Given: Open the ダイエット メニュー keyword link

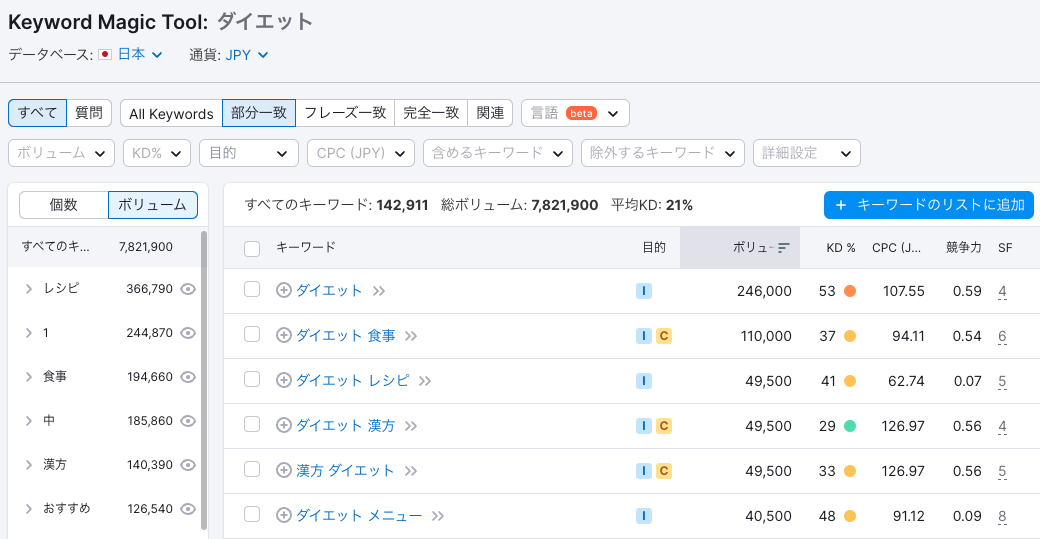Looking at the screenshot, I should pos(359,516).
